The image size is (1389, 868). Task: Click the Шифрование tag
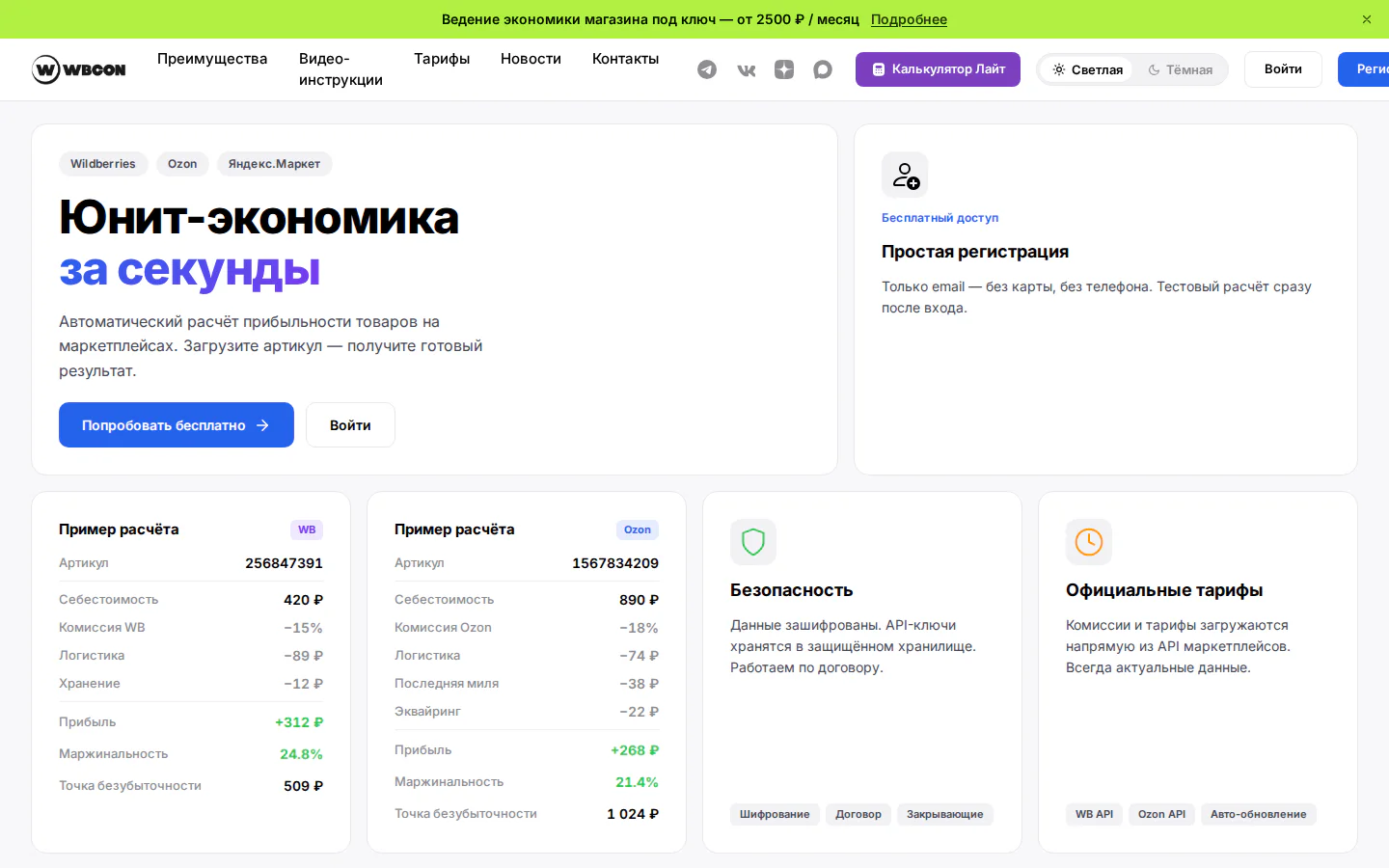(775, 814)
